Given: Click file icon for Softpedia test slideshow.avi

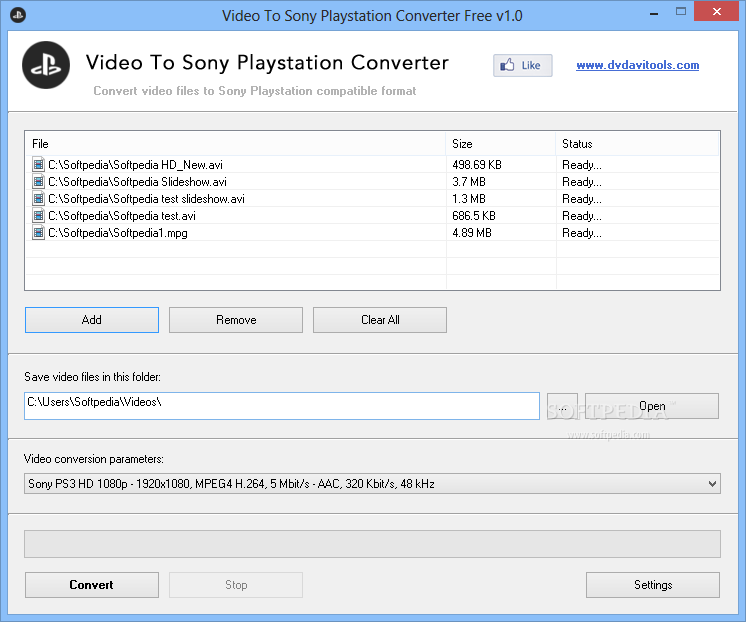Looking at the screenshot, I should (x=38, y=199).
